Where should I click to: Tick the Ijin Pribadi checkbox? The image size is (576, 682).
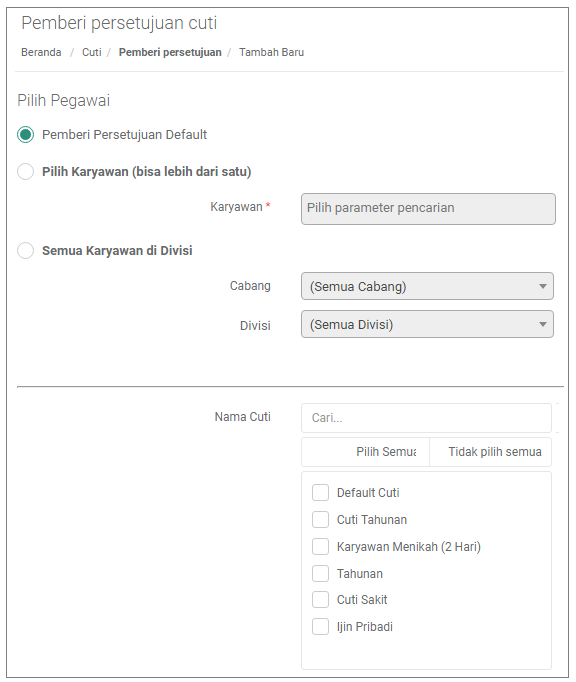(321, 627)
